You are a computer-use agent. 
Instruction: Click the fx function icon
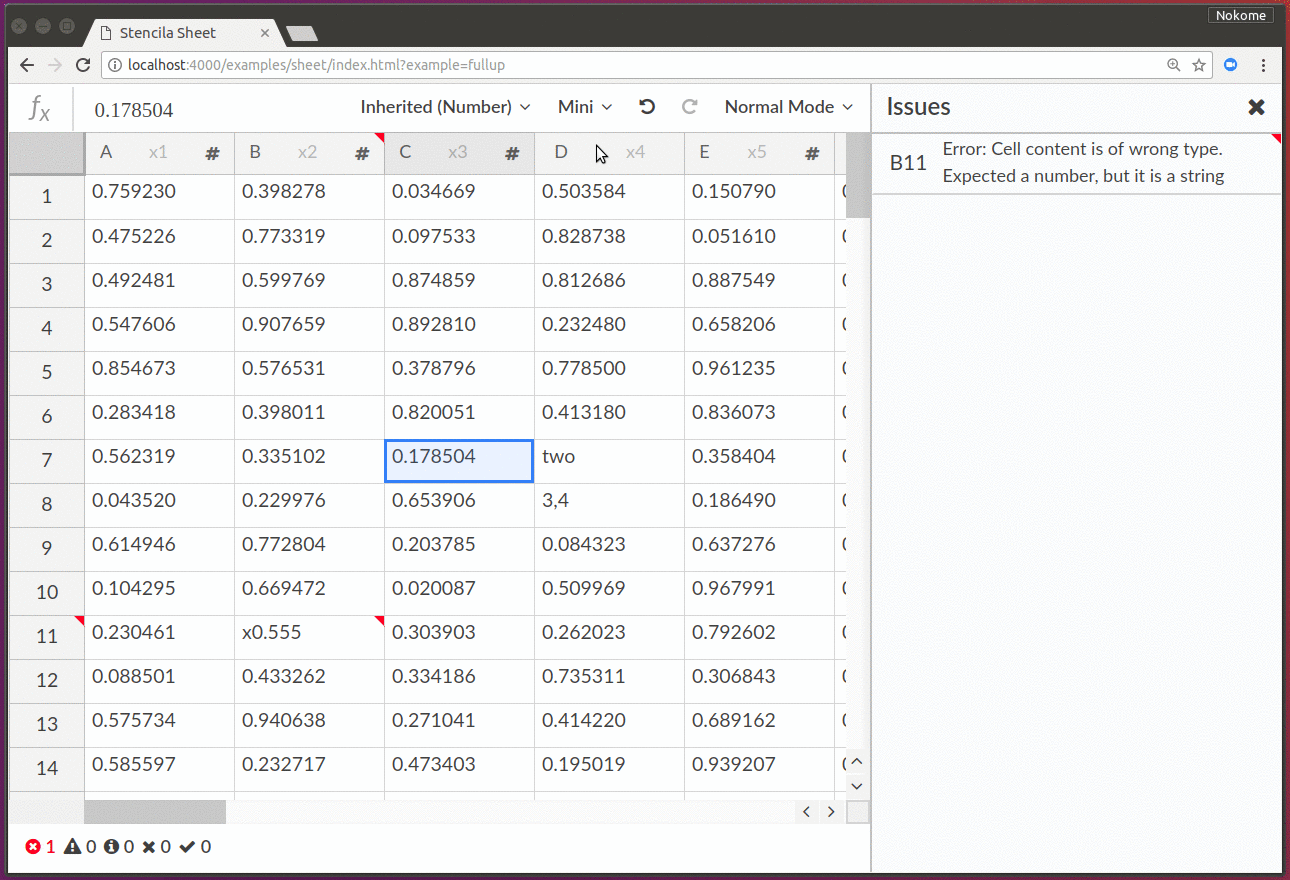coord(40,108)
